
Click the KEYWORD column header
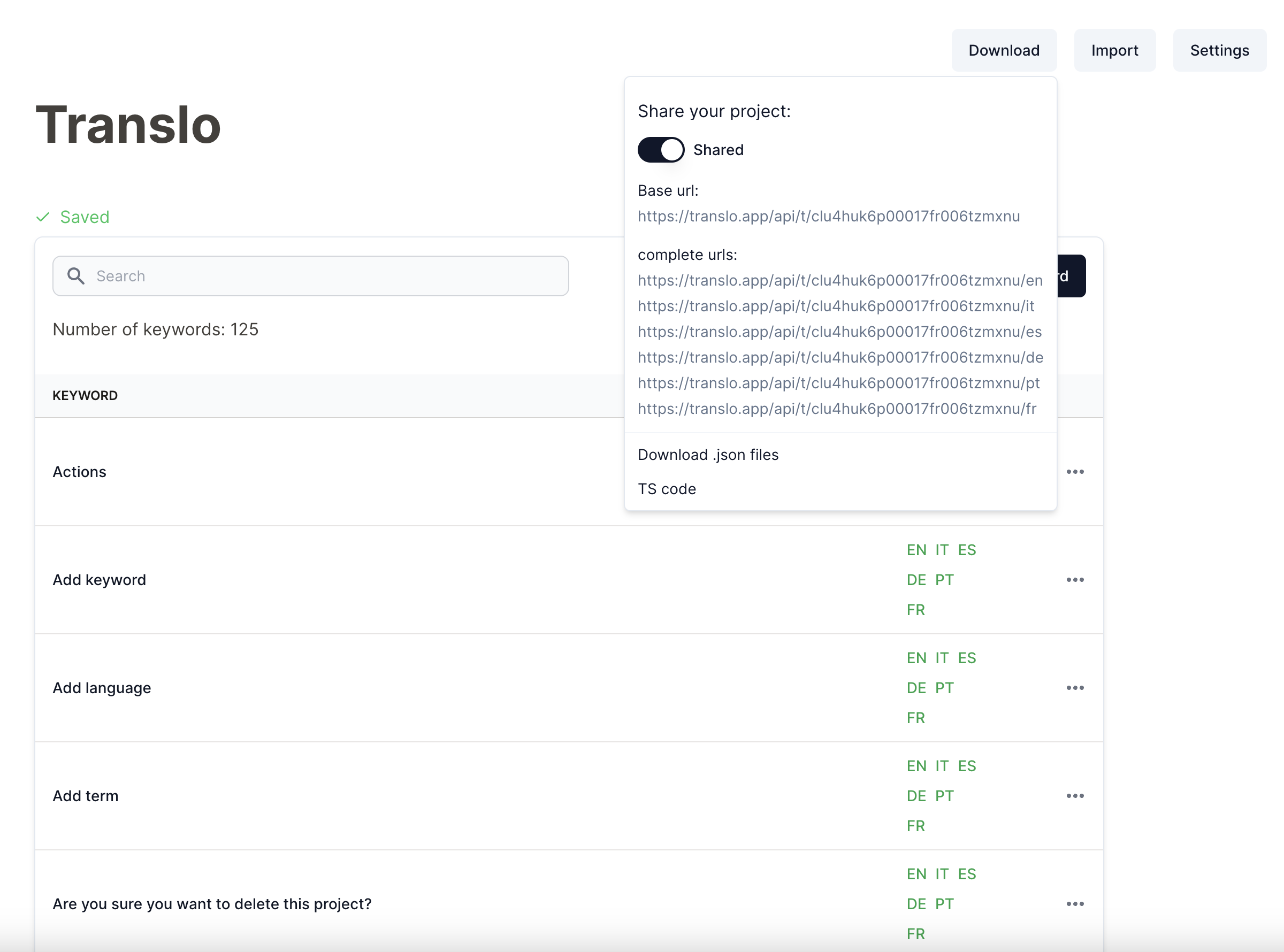[x=85, y=395]
